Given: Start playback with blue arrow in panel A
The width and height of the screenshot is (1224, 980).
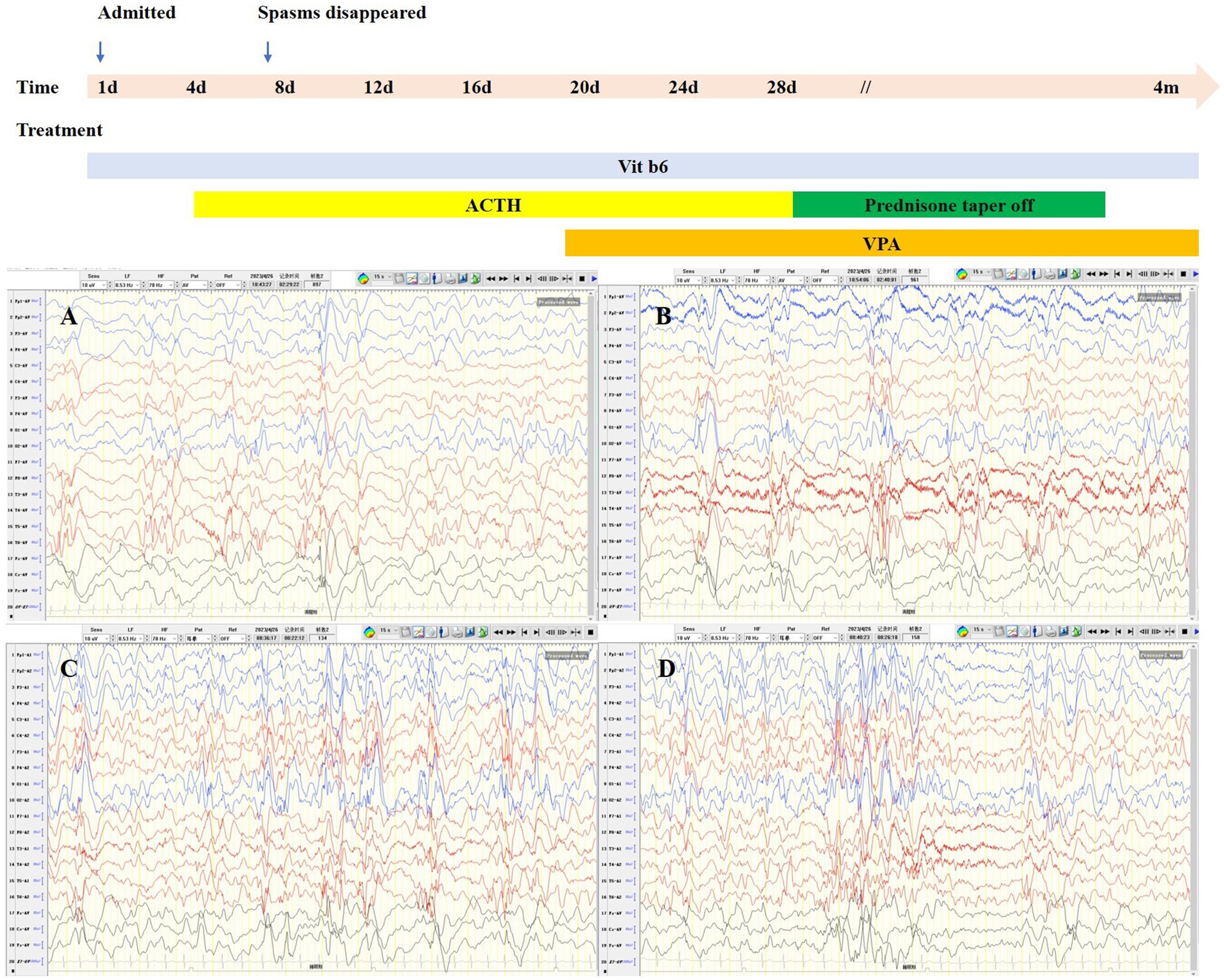Looking at the screenshot, I should (594, 279).
